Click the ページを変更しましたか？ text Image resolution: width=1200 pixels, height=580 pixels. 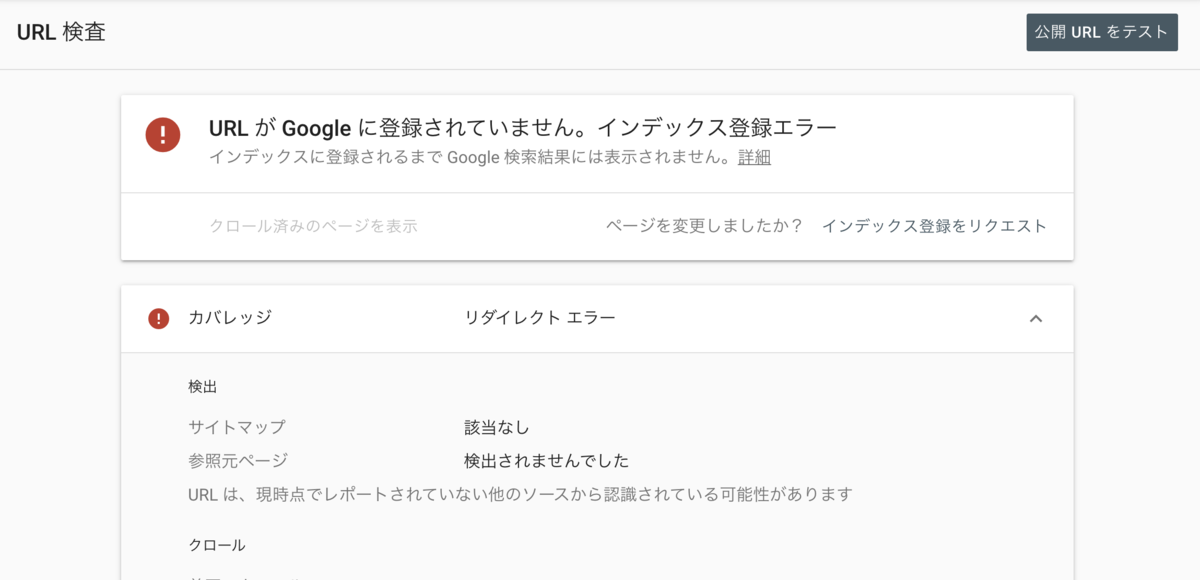(705, 226)
